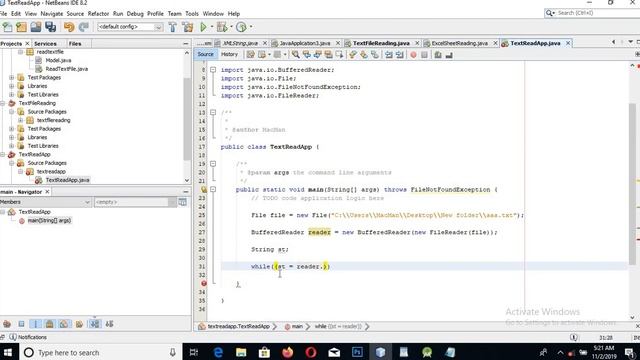Click the Open Project toolbar icon

36,27
